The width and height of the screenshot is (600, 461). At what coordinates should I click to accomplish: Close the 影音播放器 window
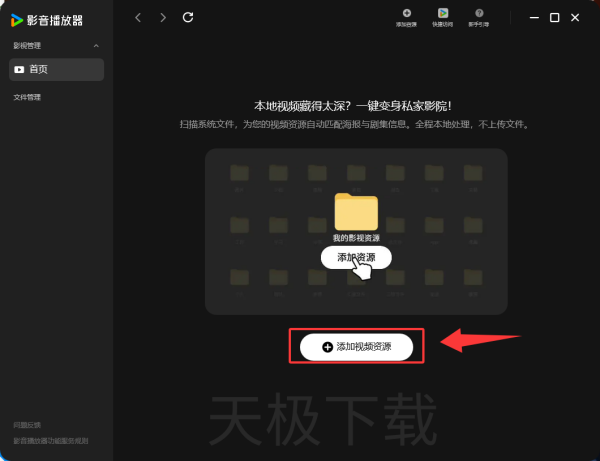[x=576, y=18]
